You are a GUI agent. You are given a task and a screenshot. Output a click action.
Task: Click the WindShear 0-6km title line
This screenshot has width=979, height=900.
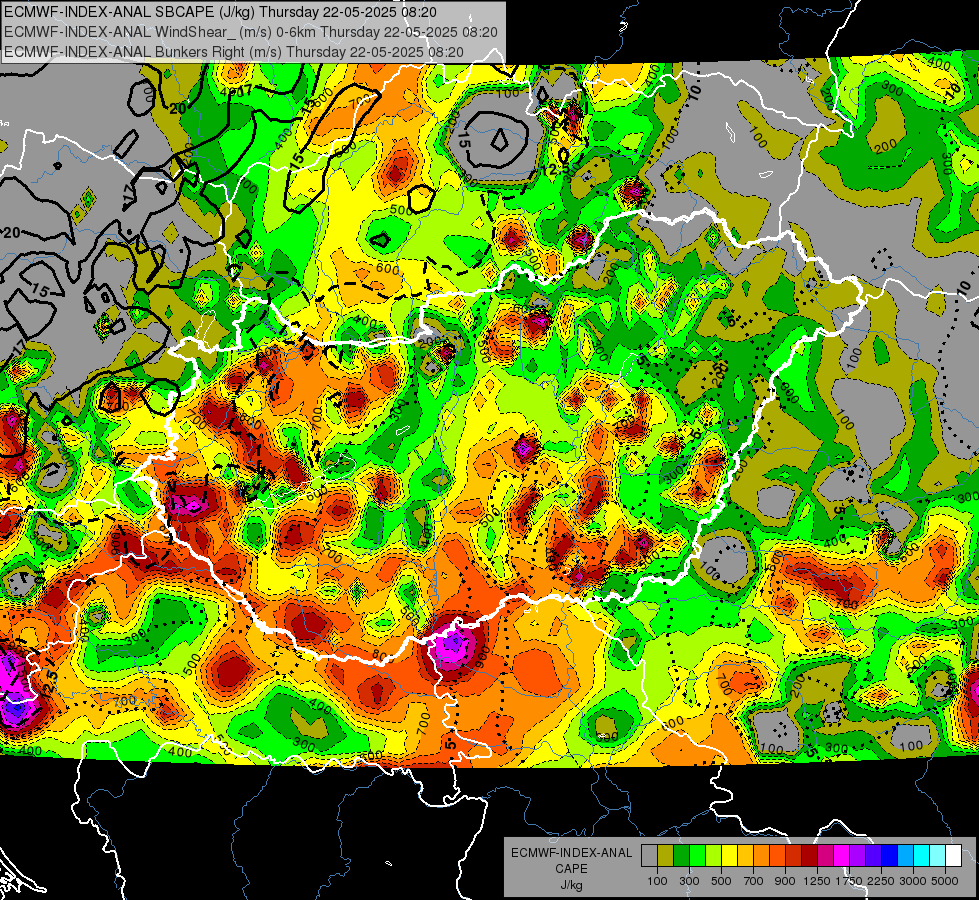click(x=250, y=32)
